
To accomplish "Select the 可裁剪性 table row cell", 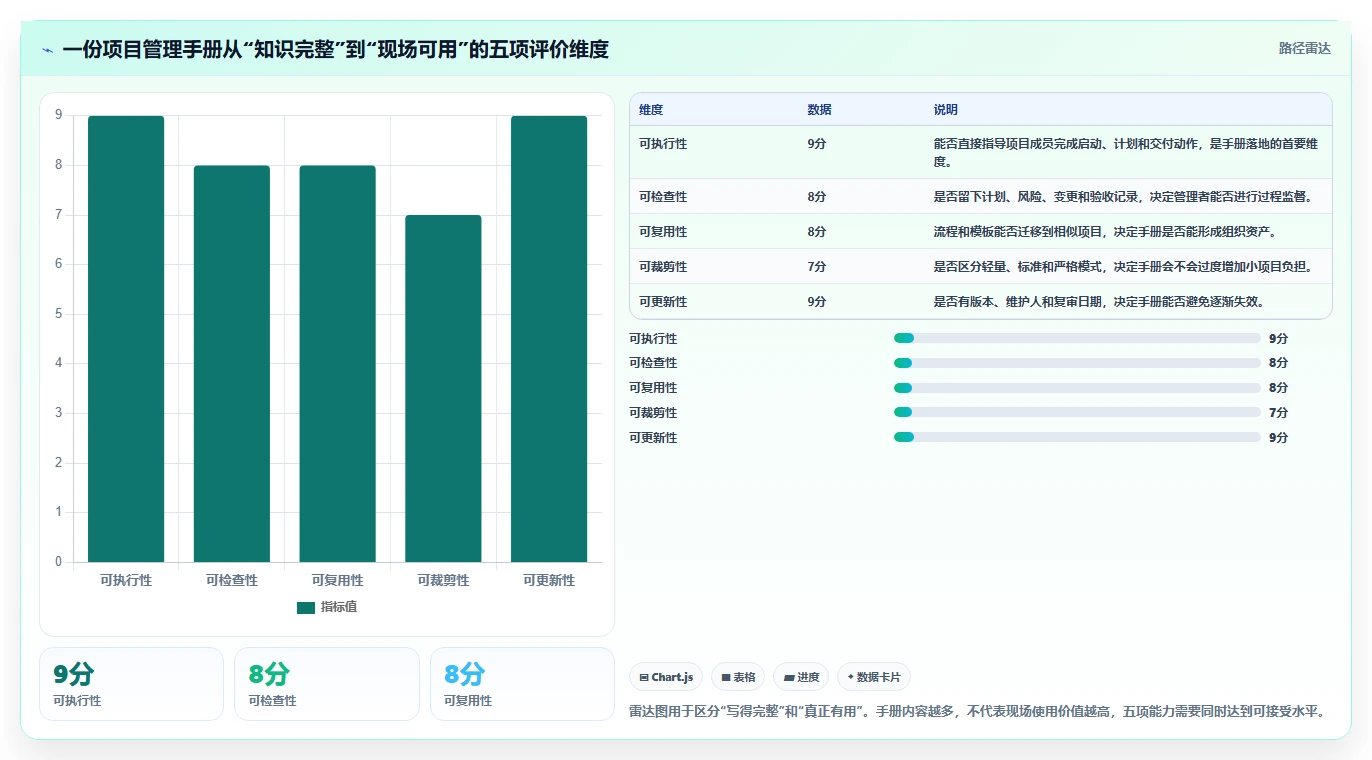I will pyautogui.click(x=663, y=267).
